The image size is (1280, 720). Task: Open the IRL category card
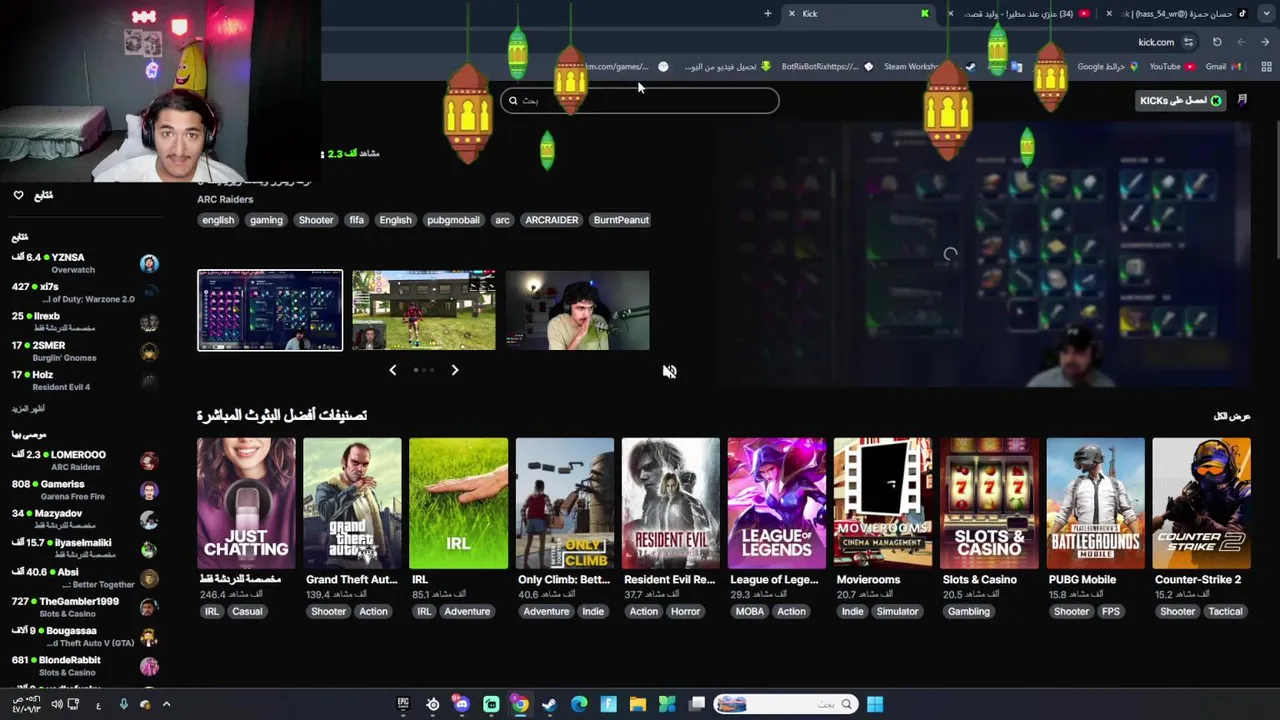click(x=458, y=503)
